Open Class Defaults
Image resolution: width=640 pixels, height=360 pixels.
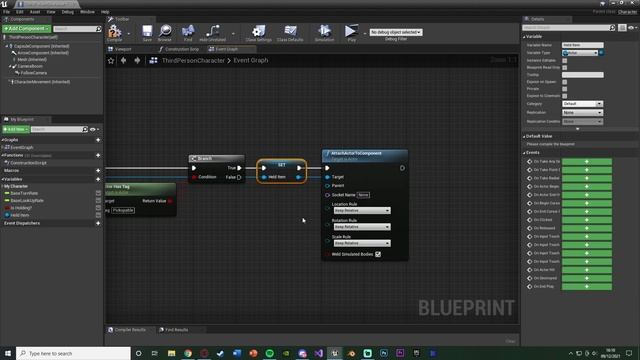(290, 33)
